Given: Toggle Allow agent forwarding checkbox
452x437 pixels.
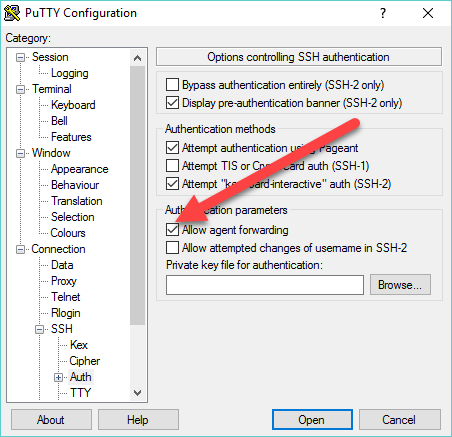Looking at the screenshot, I should 172,229.
